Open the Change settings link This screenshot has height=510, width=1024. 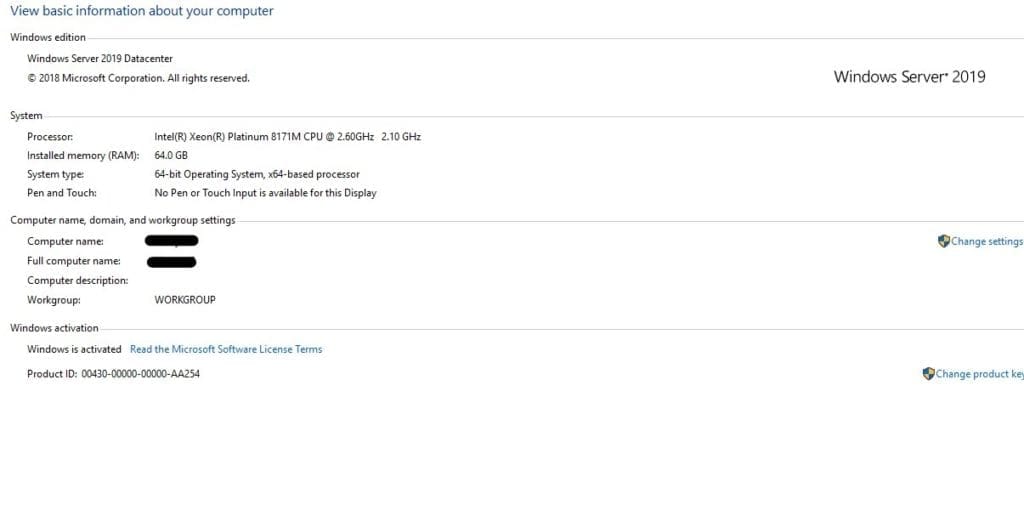click(x=987, y=242)
